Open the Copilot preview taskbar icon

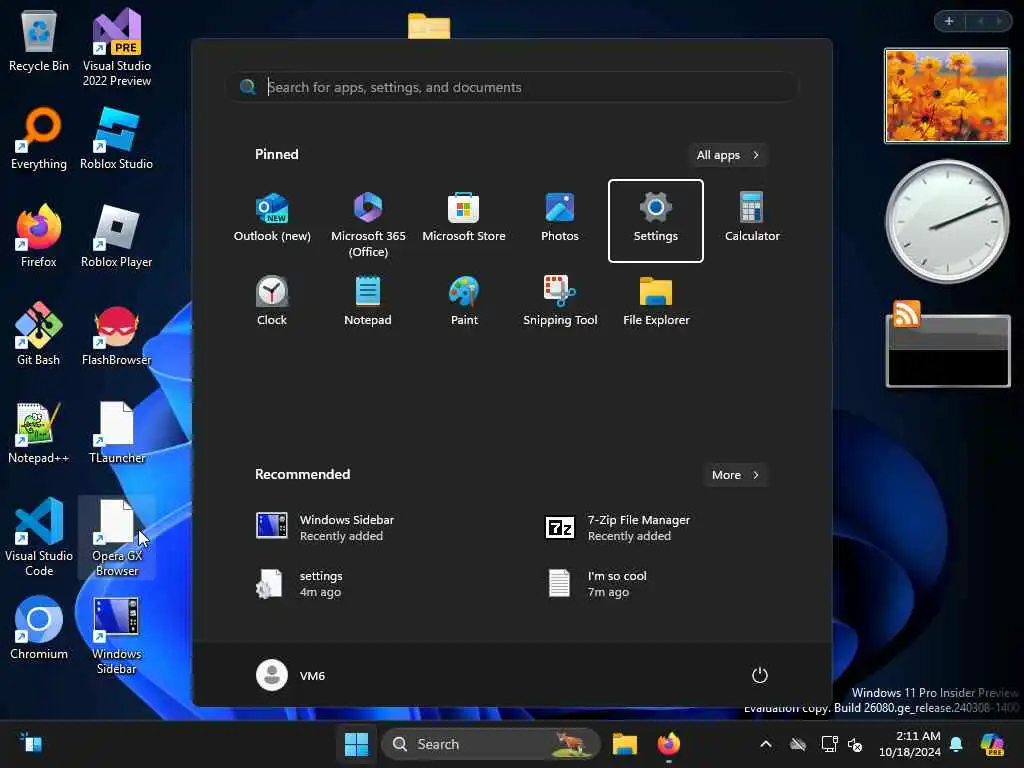[x=992, y=744]
